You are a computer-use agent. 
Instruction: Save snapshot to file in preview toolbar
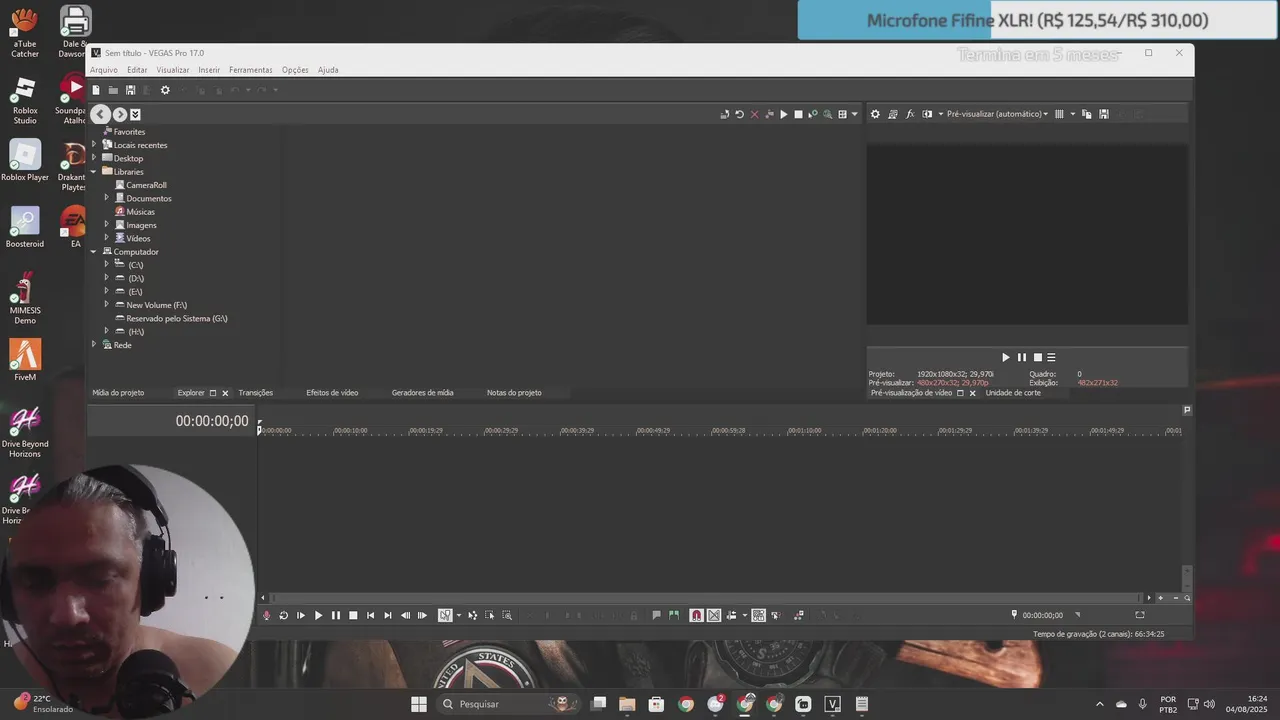1103,114
